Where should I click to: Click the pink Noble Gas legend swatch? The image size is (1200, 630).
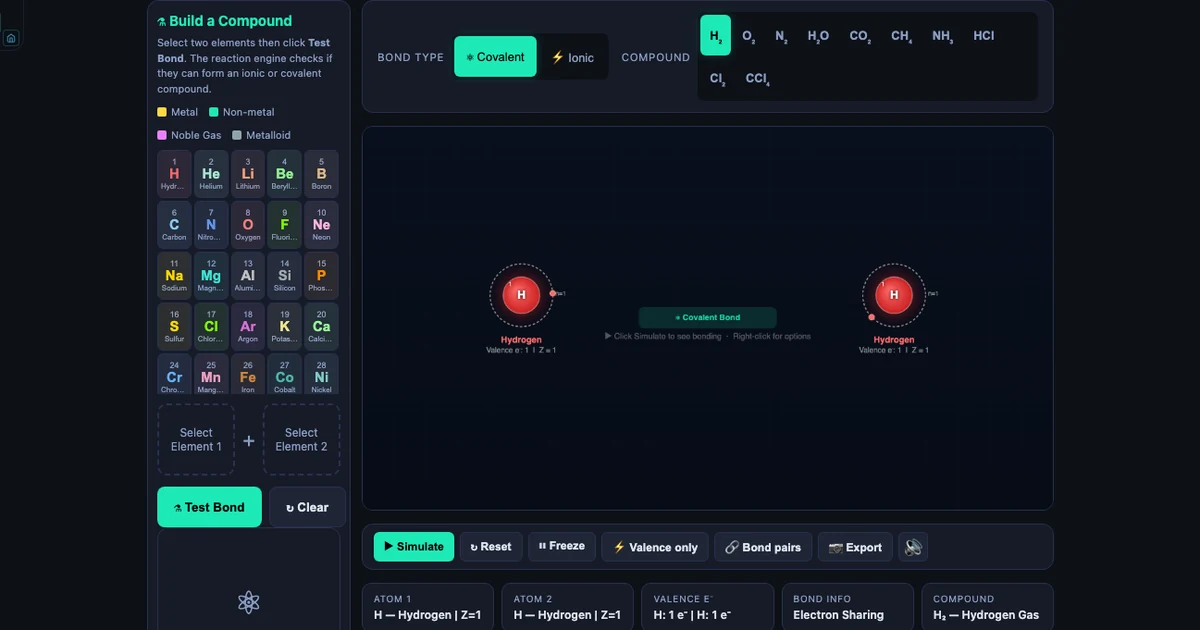click(x=162, y=135)
